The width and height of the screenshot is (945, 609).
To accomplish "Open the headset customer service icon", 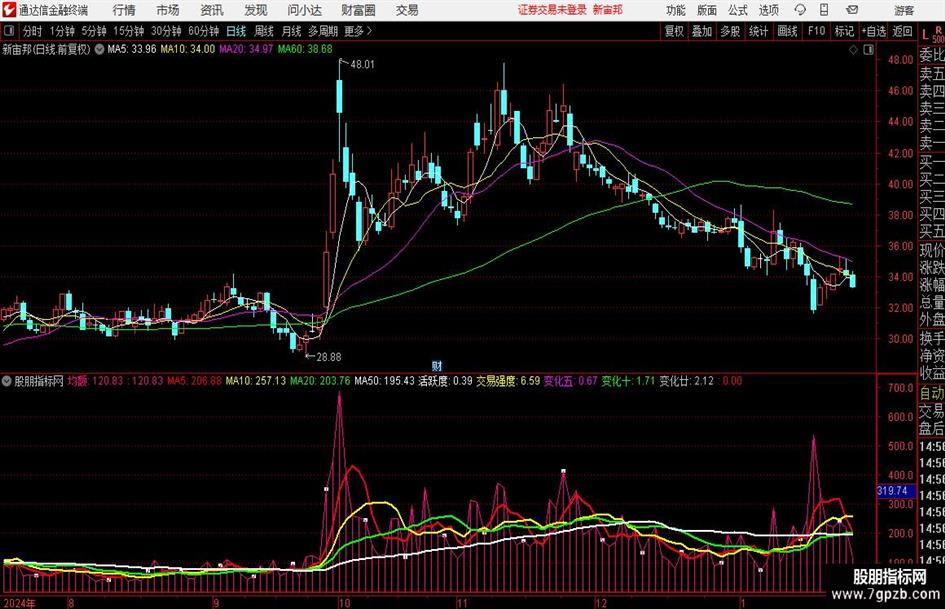I will pyautogui.click(x=800, y=10).
